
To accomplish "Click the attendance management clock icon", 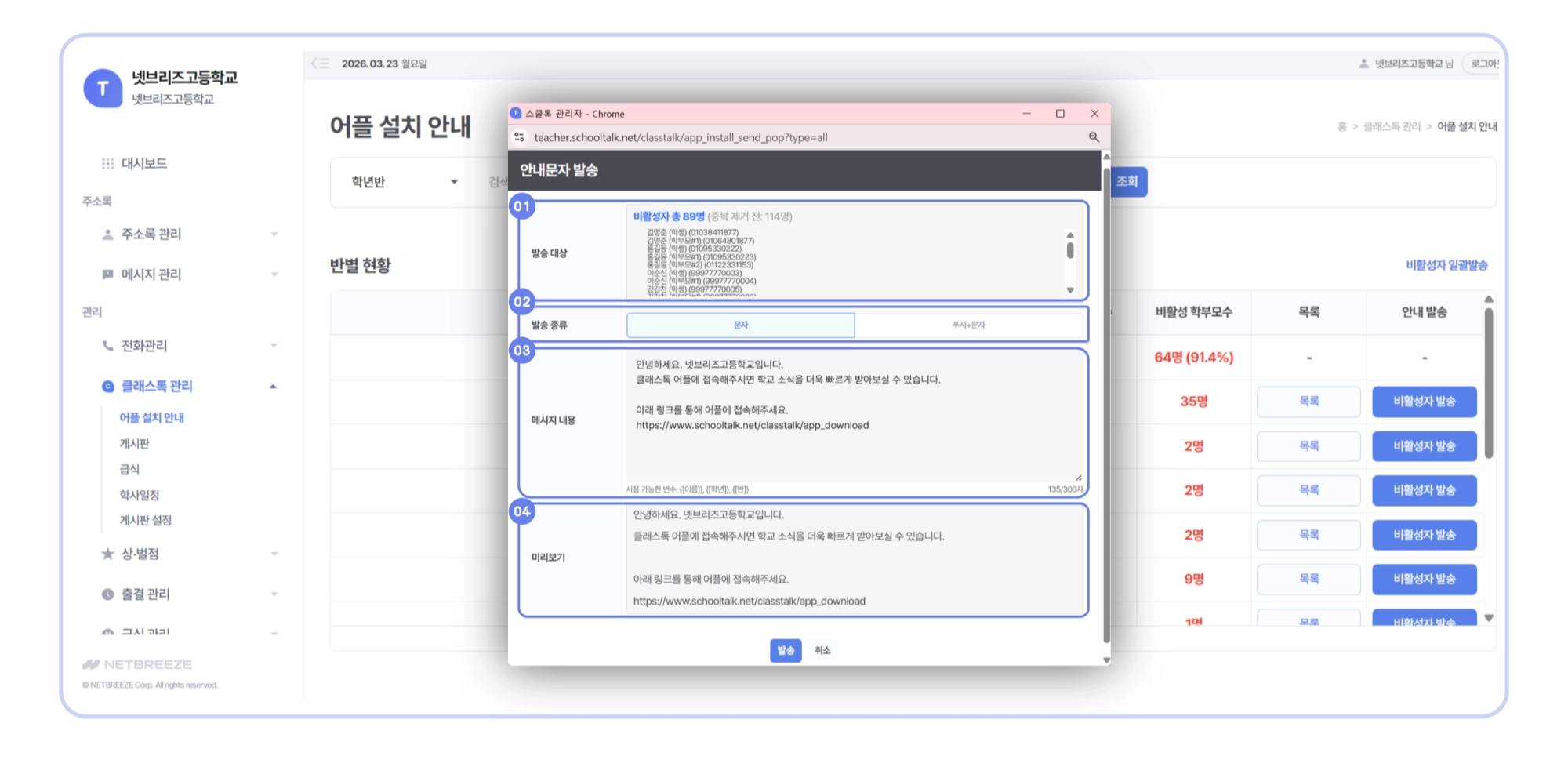I will click(x=107, y=594).
